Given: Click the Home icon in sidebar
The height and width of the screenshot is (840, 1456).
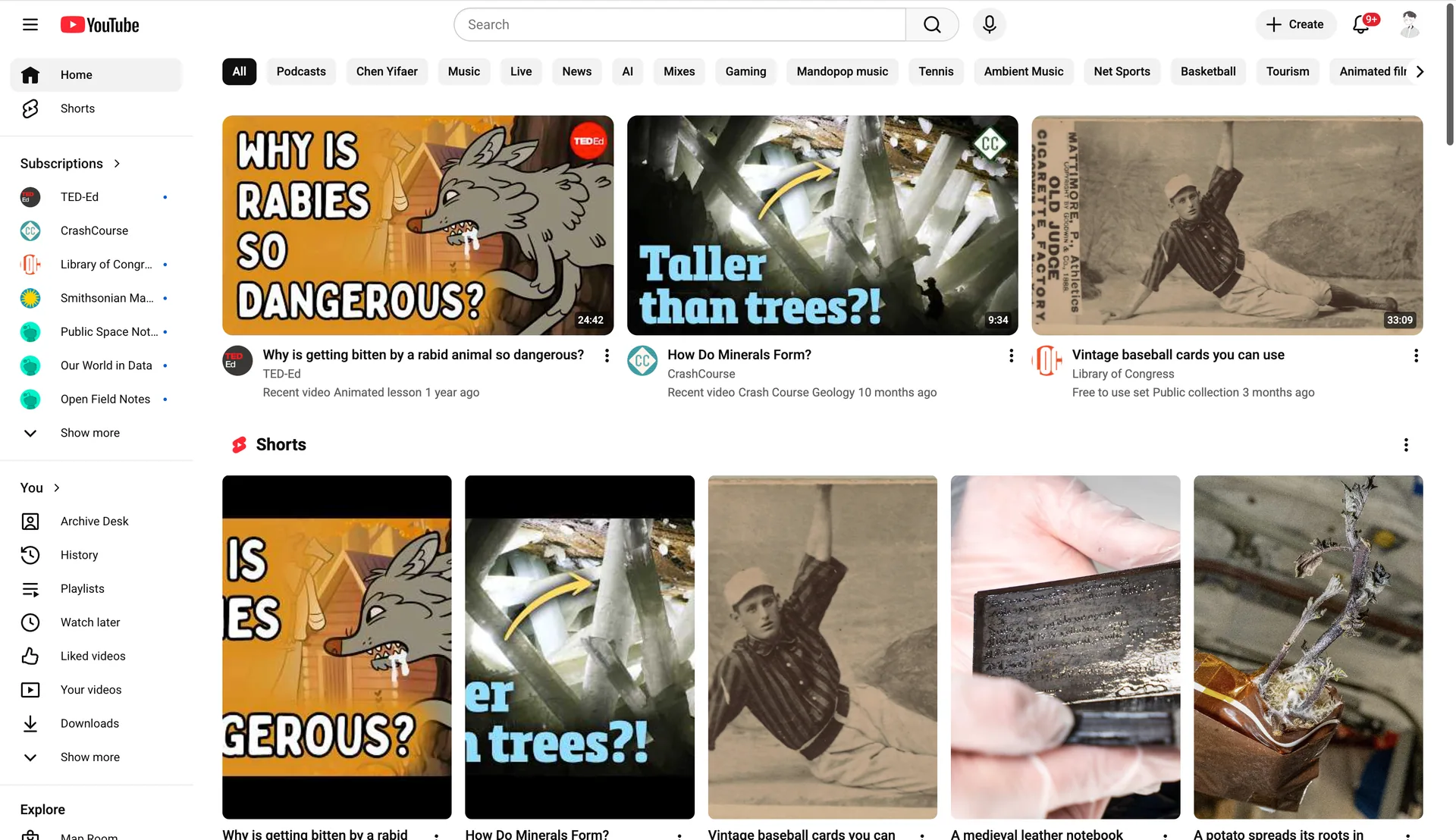Looking at the screenshot, I should [30, 75].
